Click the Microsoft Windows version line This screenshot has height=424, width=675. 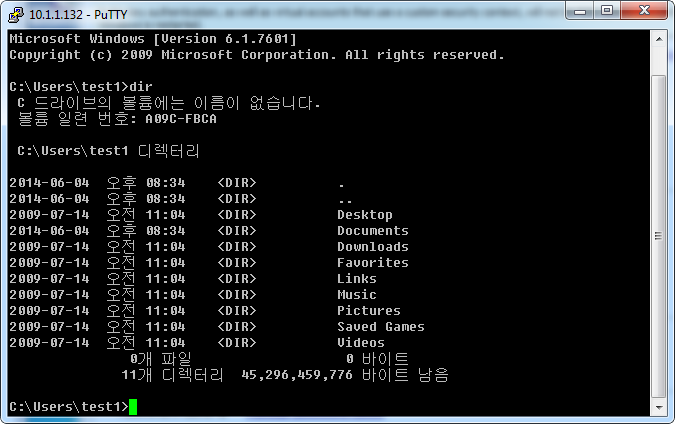pyautogui.click(x=153, y=39)
